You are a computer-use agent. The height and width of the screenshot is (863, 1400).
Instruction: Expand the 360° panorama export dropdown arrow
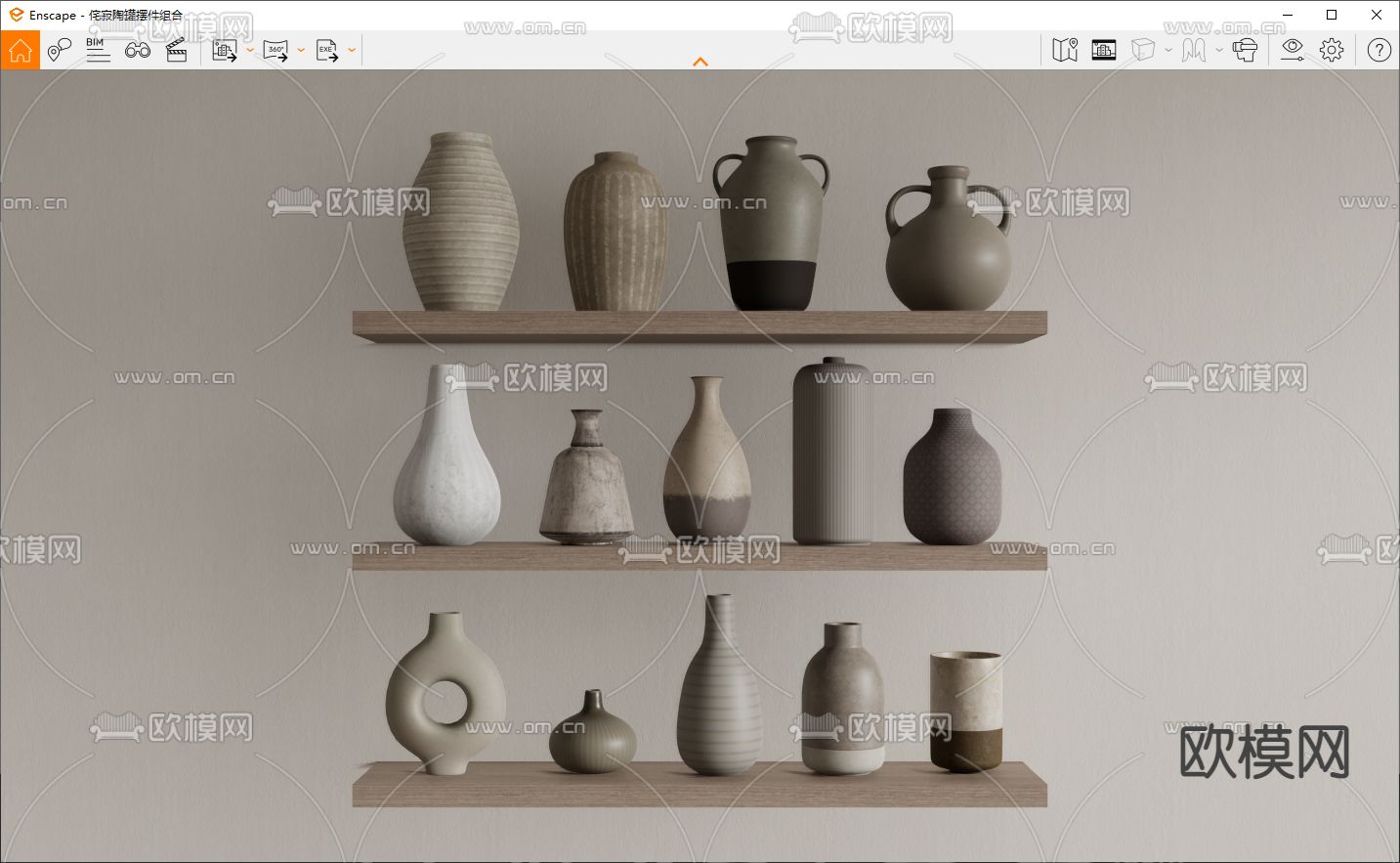point(301,50)
